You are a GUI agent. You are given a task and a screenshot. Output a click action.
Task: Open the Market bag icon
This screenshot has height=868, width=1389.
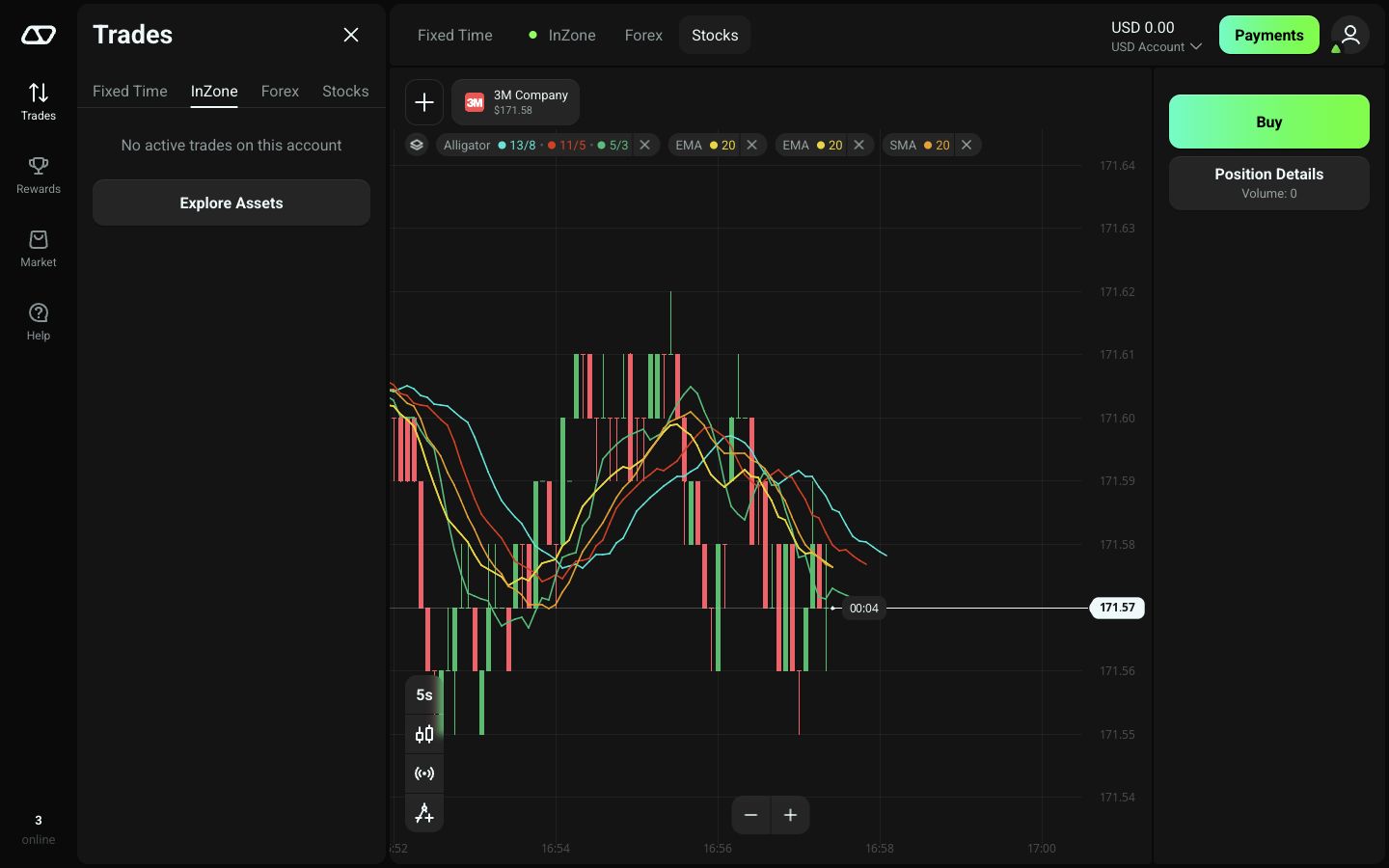coord(39,239)
